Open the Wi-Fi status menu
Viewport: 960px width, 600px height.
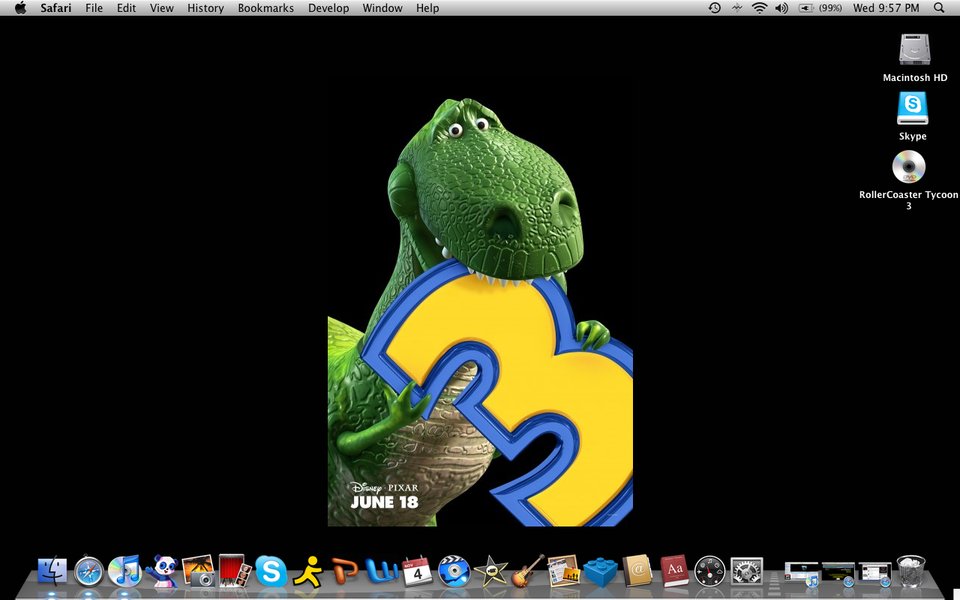tap(760, 8)
